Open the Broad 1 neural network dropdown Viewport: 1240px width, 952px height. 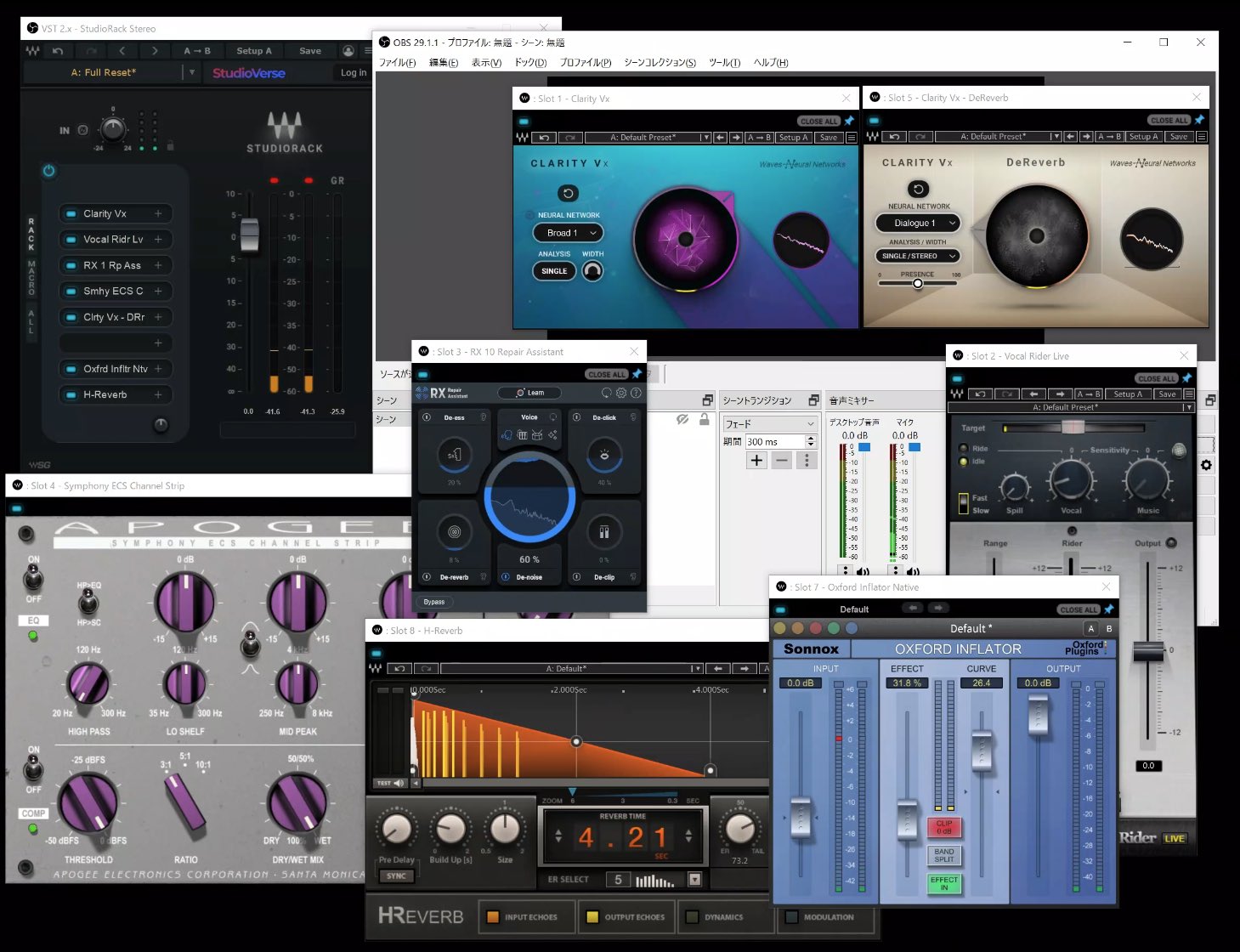click(x=567, y=232)
